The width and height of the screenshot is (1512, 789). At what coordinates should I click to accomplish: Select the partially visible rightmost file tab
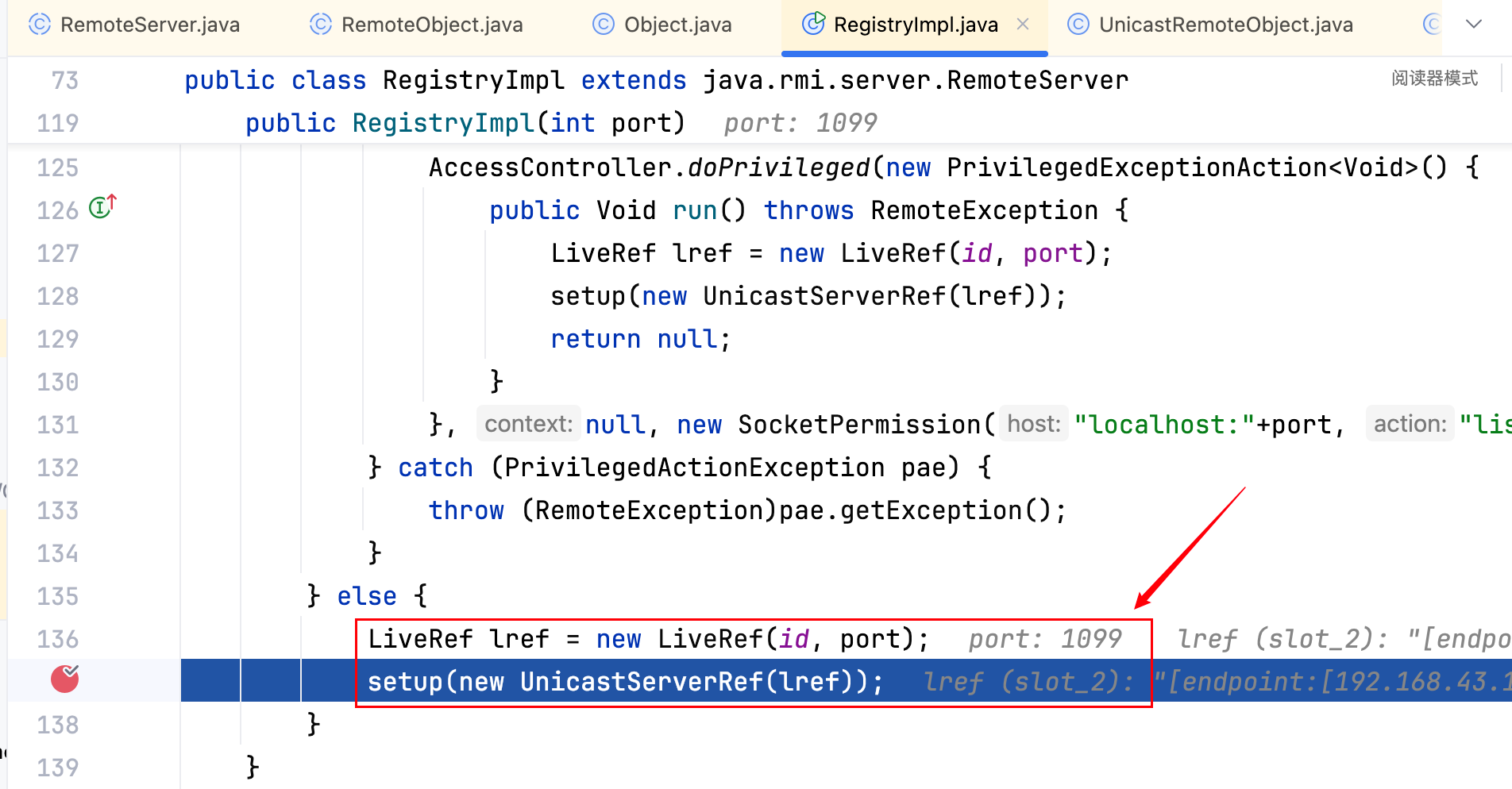tap(1432, 25)
